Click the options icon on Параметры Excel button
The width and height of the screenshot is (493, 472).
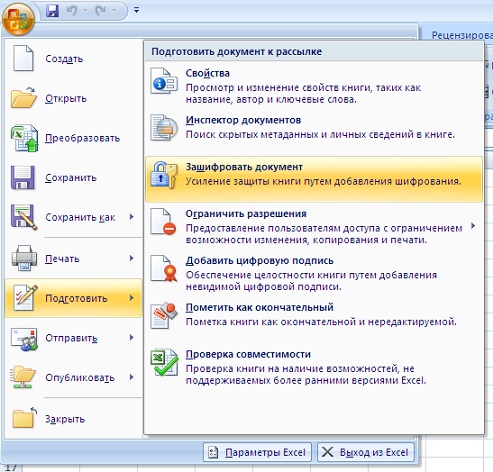(x=213, y=452)
